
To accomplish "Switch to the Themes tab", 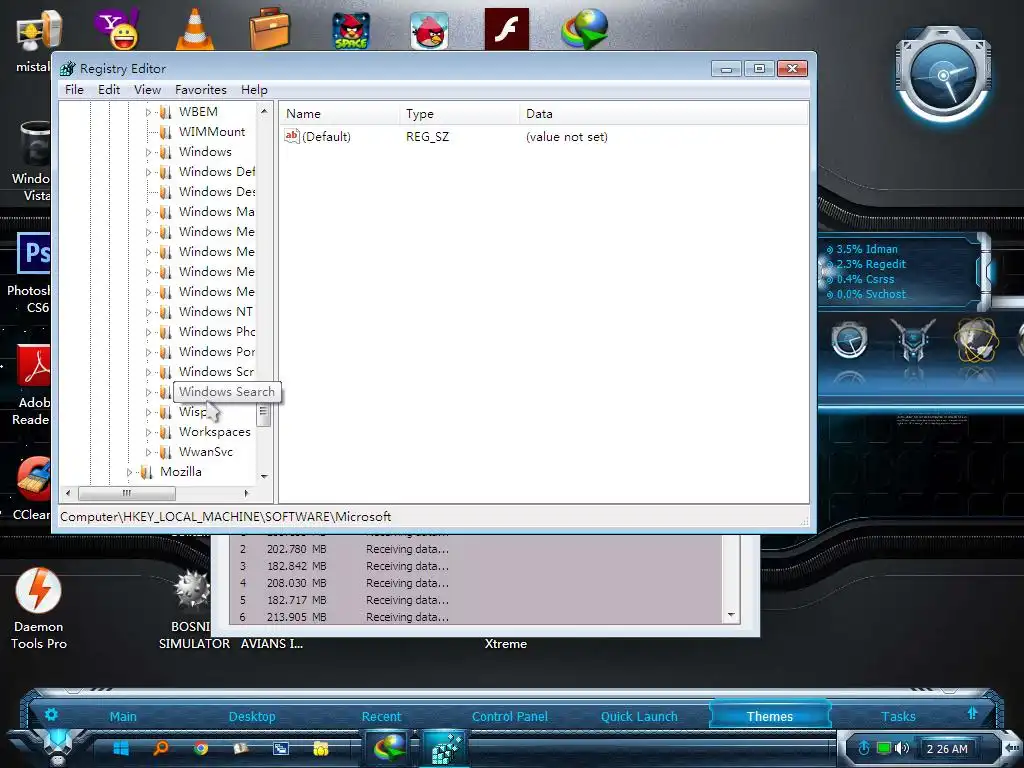I will click(769, 716).
